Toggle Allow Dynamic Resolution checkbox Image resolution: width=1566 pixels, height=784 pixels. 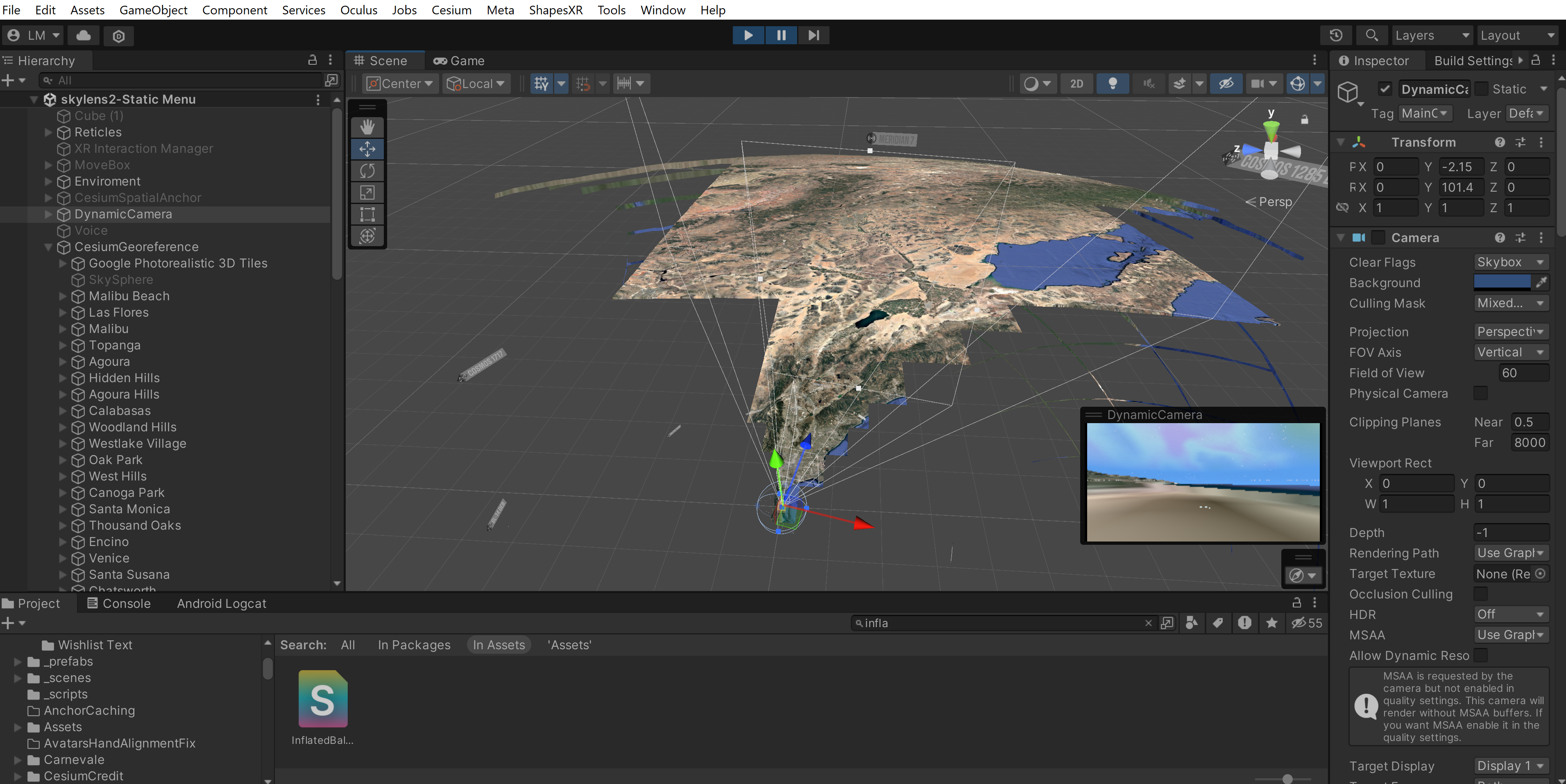tap(1481, 655)
